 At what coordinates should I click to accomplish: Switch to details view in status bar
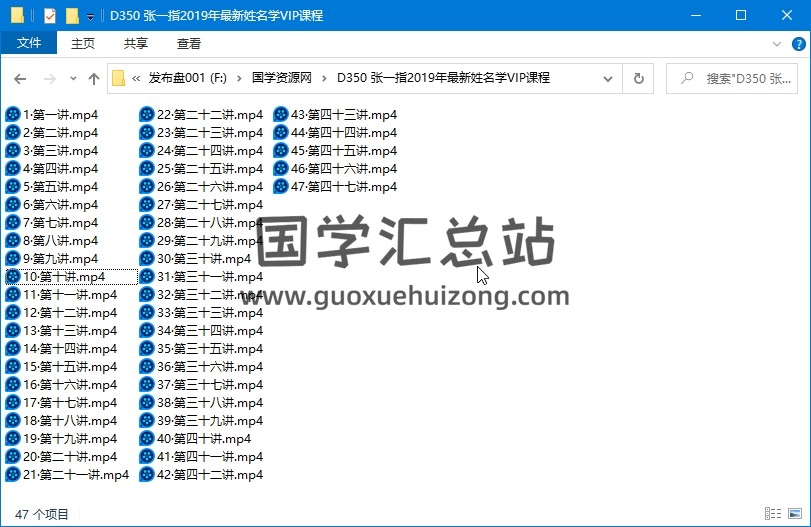(x=773, y=514)
